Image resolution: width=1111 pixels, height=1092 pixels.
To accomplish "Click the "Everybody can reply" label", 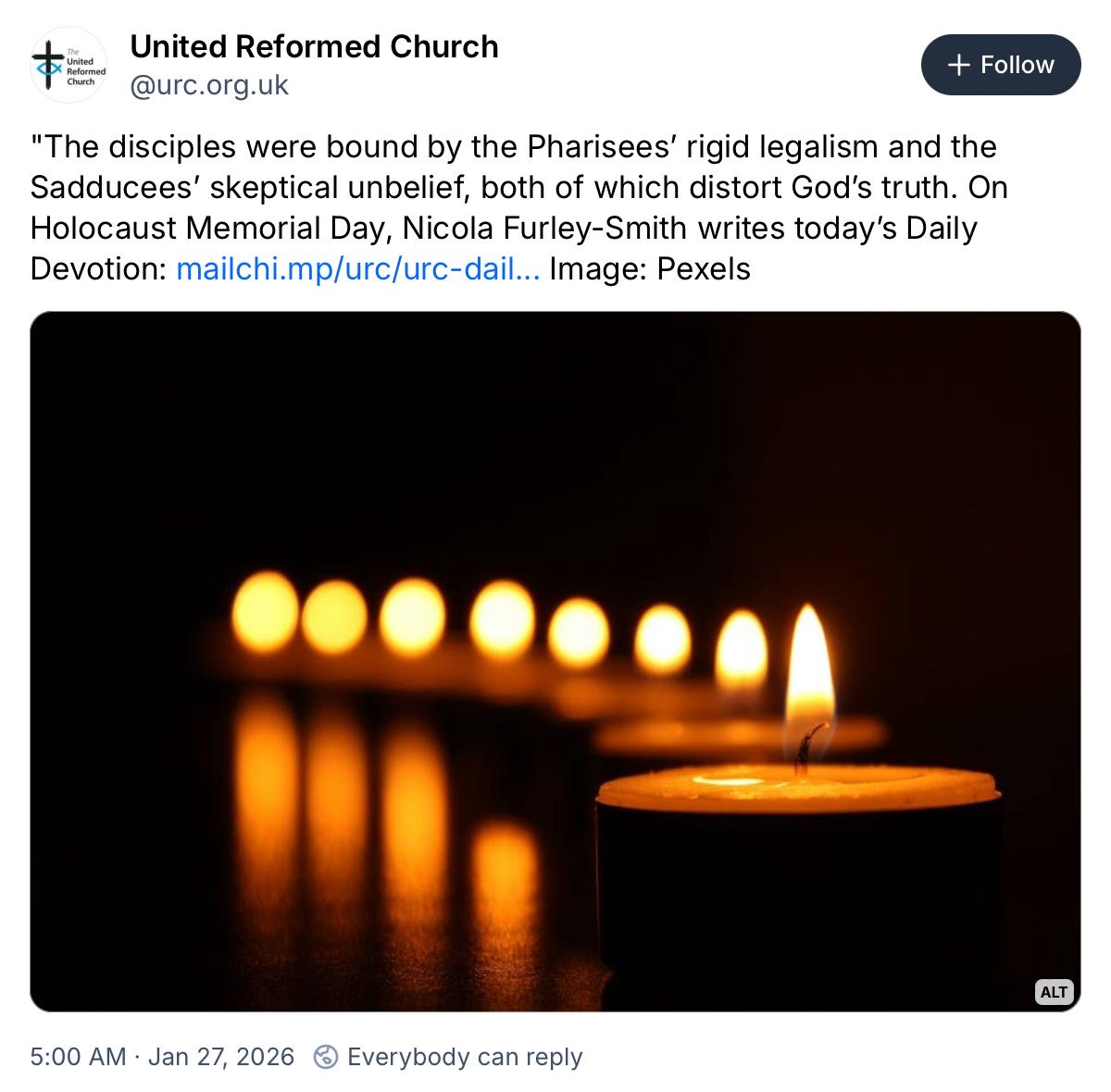I will click(x=465, y=1057).
